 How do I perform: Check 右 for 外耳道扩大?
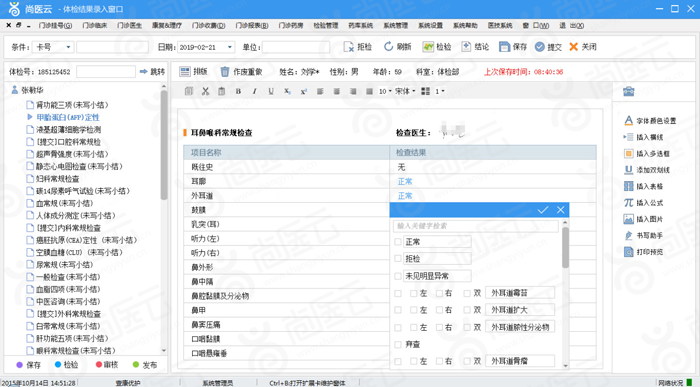439,310
